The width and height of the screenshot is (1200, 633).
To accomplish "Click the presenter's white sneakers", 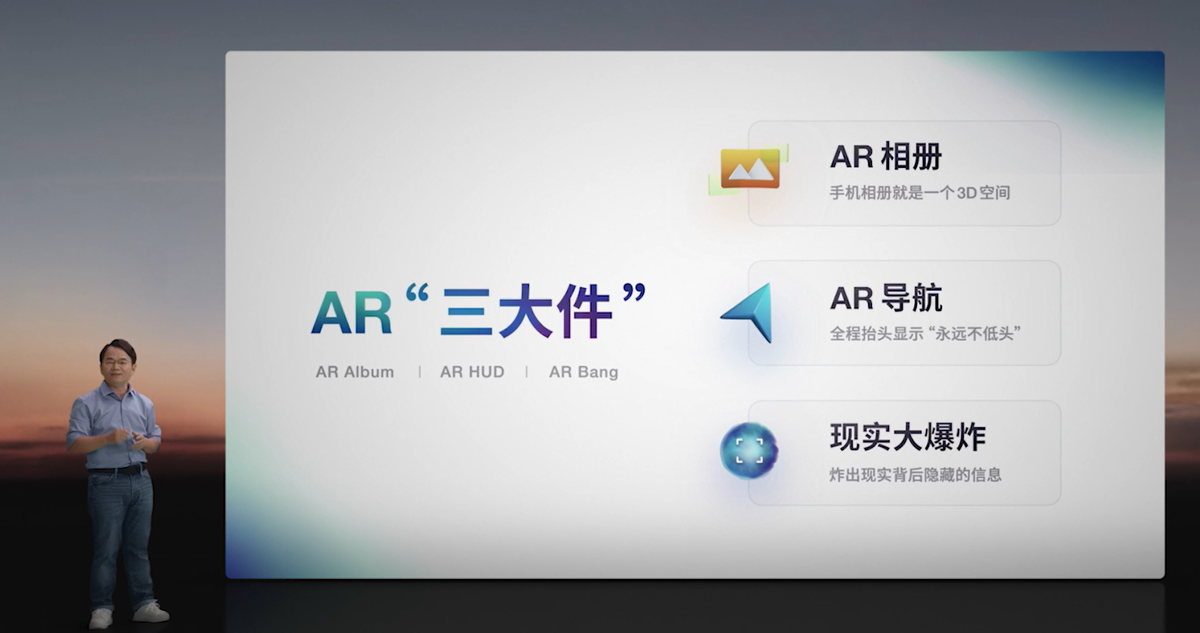I will coord(128,615).
